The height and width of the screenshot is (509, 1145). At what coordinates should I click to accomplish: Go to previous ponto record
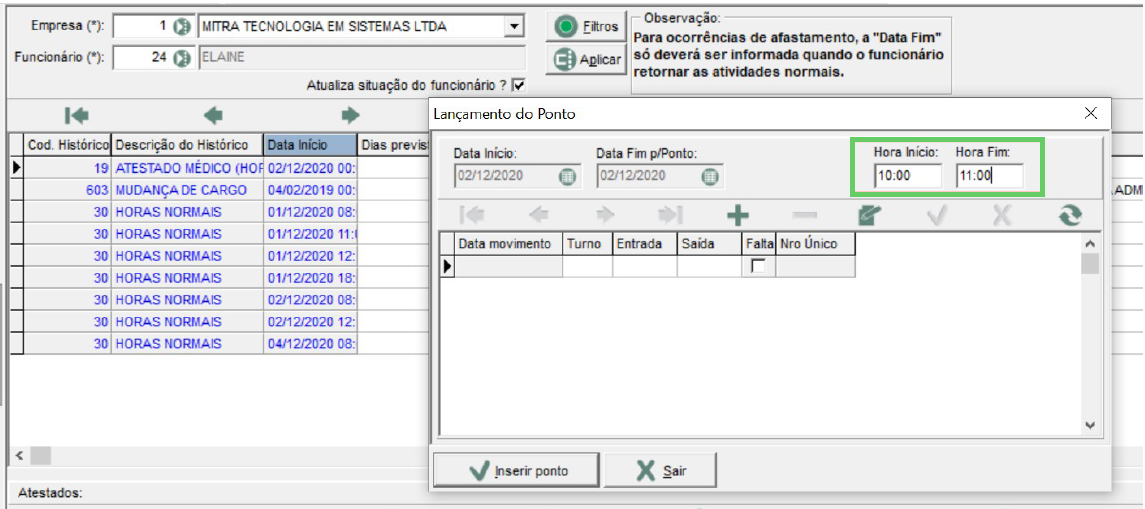(x=538, y=215)
